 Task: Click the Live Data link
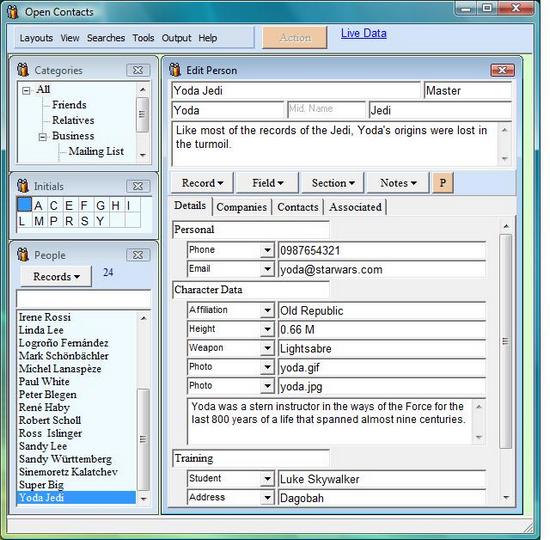coord(364,33)
